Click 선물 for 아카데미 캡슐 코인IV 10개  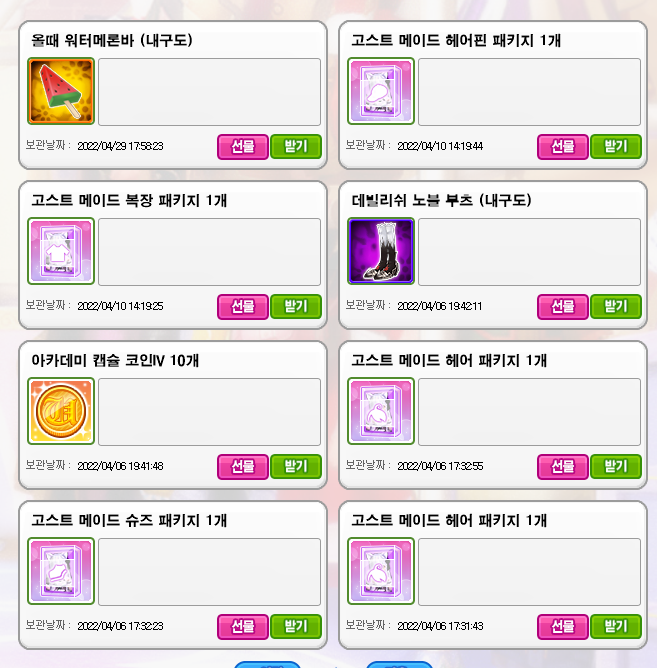pyautogui.click(x=243, y=466)
